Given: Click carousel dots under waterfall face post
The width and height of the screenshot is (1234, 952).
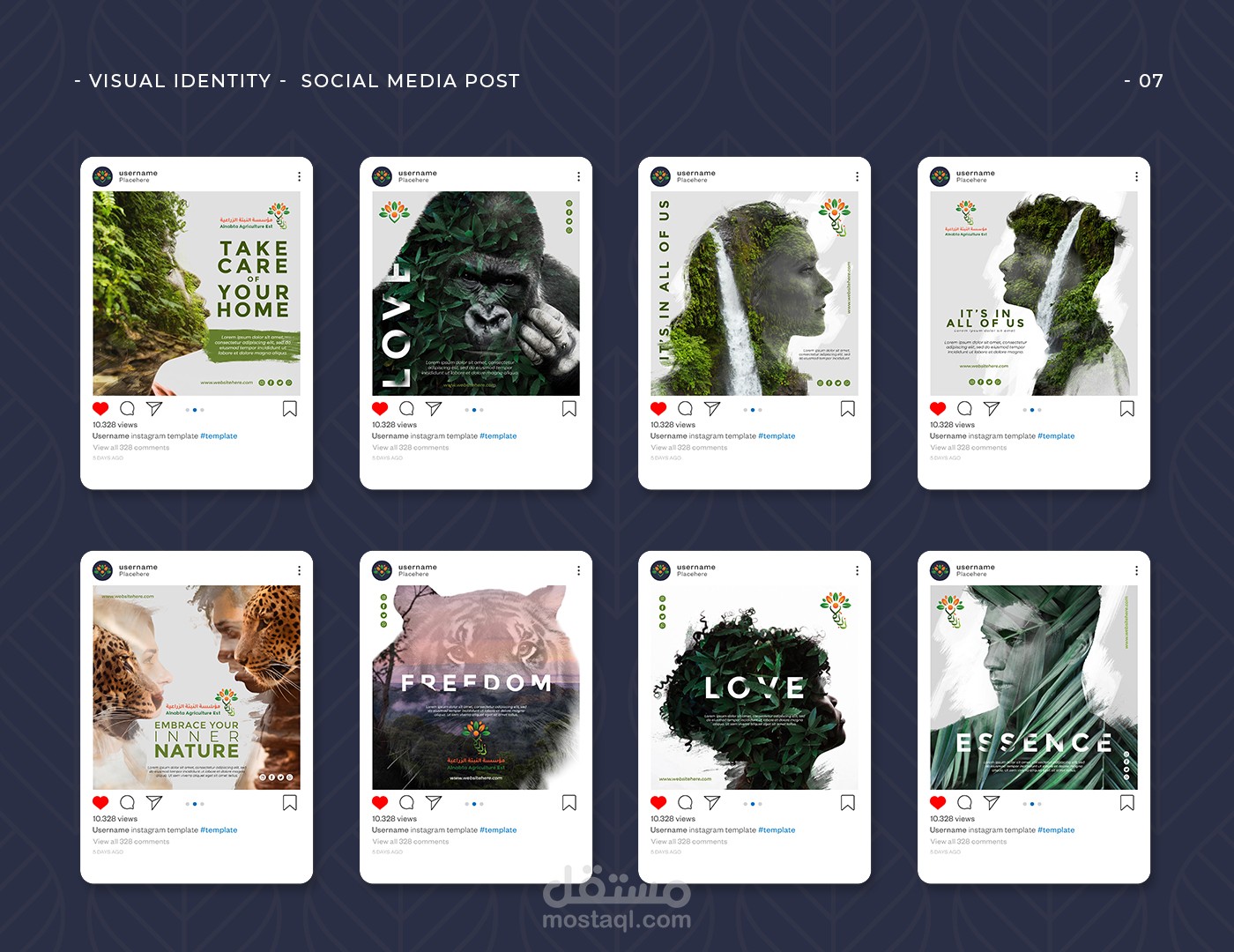Looking at the screenshot, I should [753, 410].
